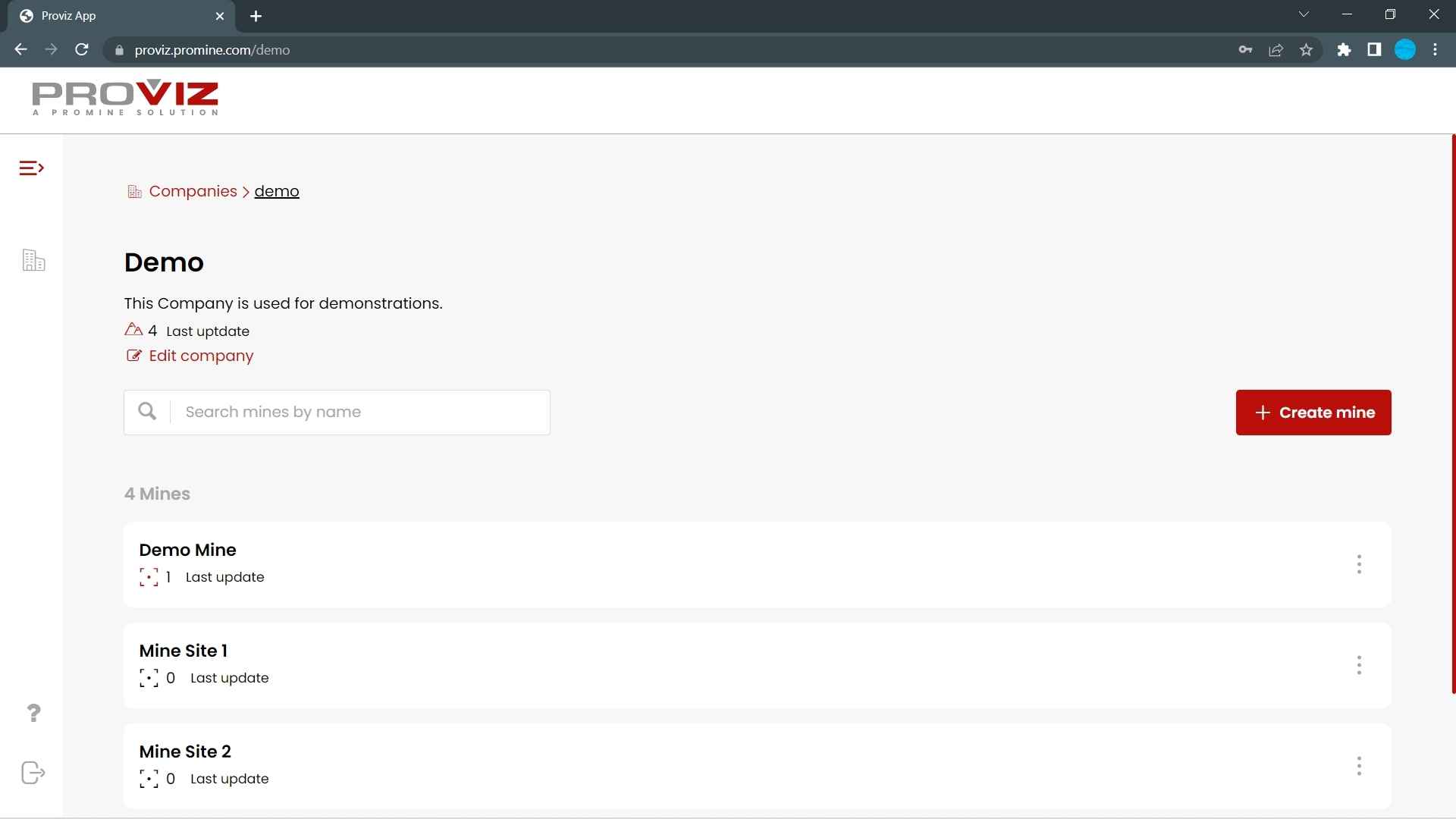Select demo breadcrumb navigation item
The image size is (1456, 819).
[276, 191]
